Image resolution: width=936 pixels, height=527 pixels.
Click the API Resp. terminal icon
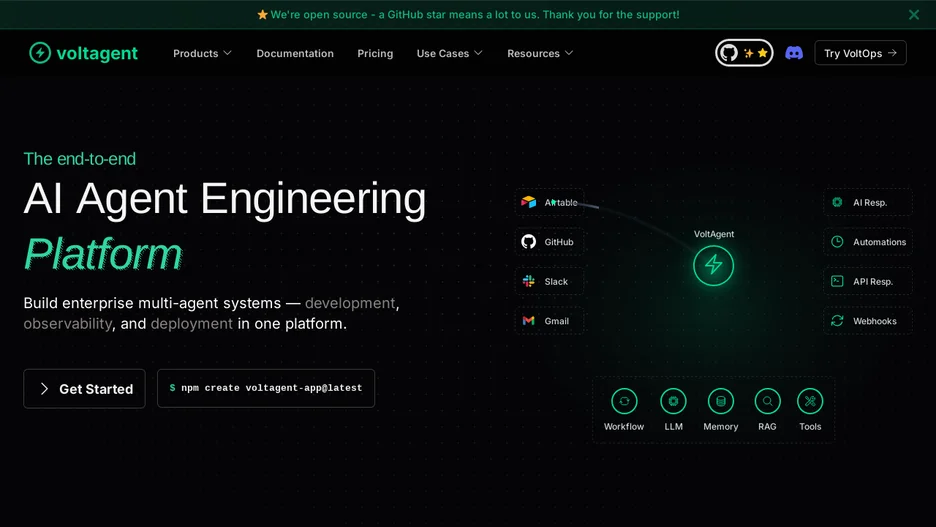(x=837, y=281)
